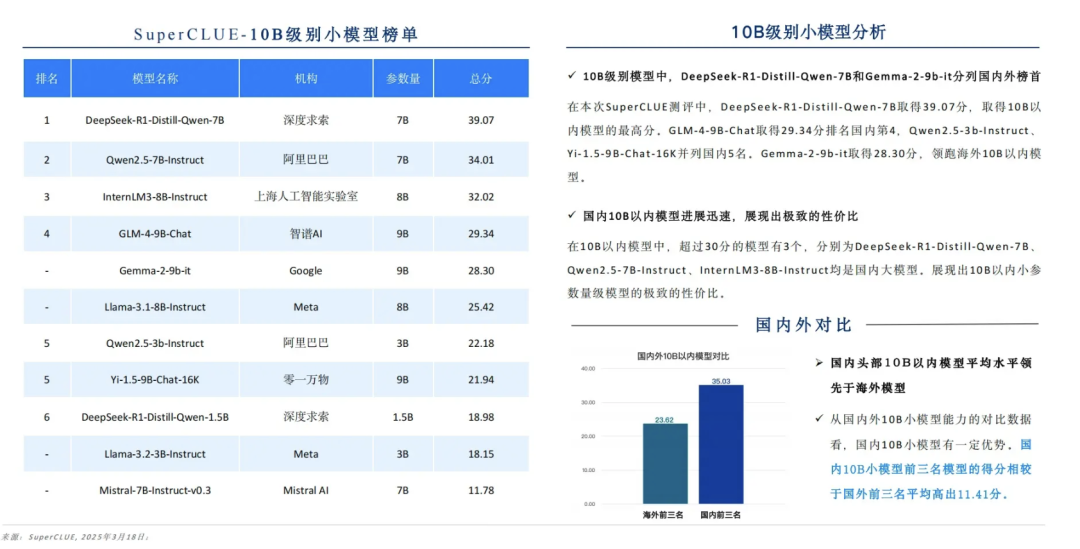Image resolution: width=1080 pixels, height=549 pixels.
Task: Select the DeepSeek-R1-Distill-Qwen-1.5B model name cell
Action: pyautogui.click(x=155, y=417)
